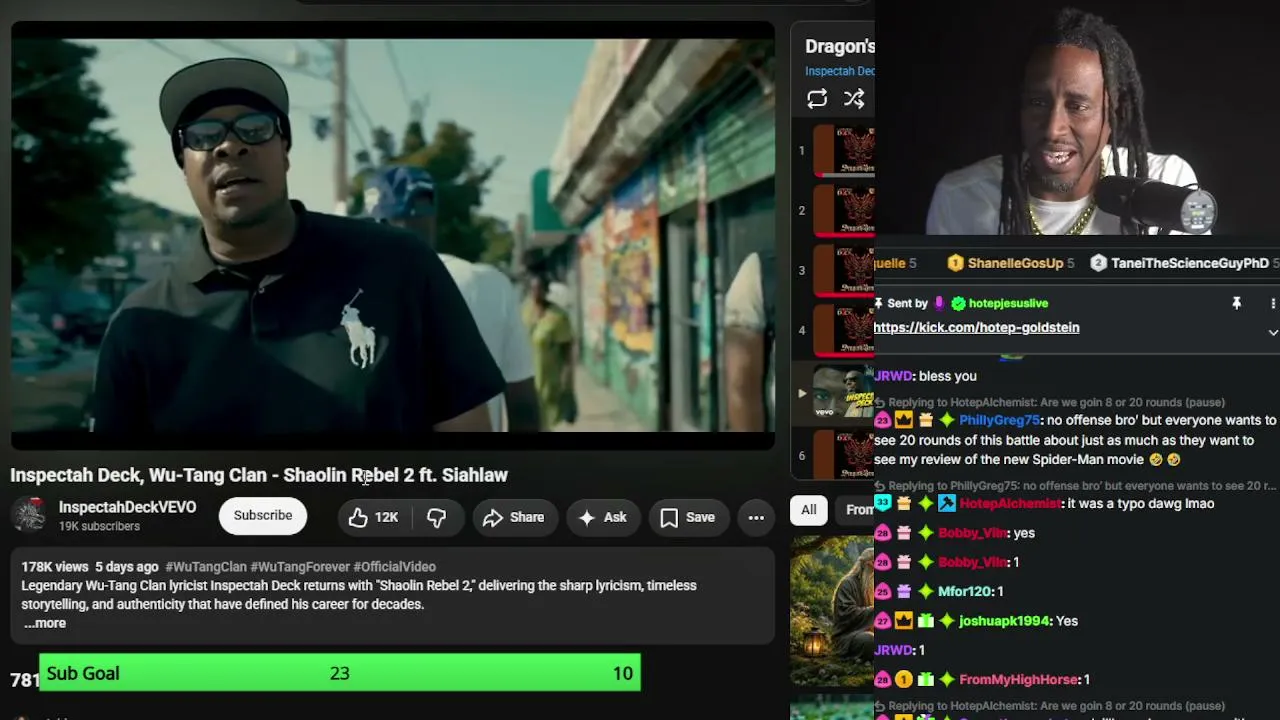This screenshot has height=720, width=1280.
Task: Toggle loop playlist icon
Action: (817, 98)
